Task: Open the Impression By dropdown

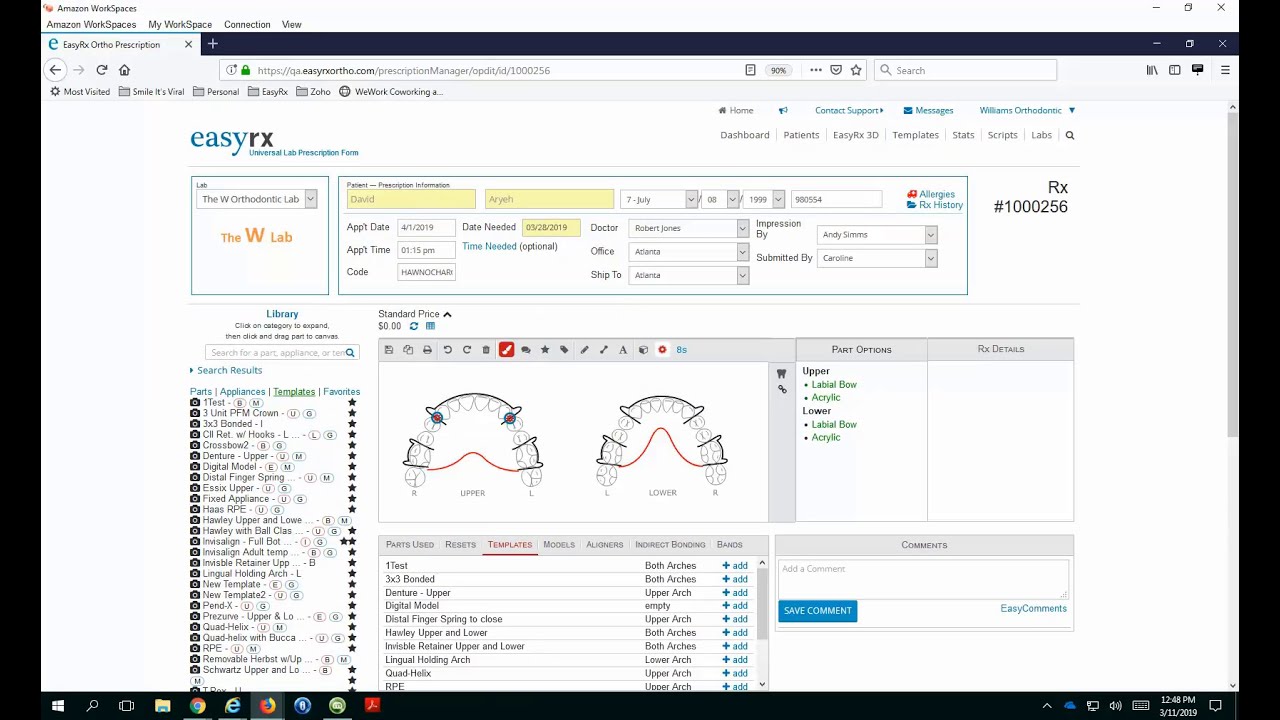Action: coord(877,235)
